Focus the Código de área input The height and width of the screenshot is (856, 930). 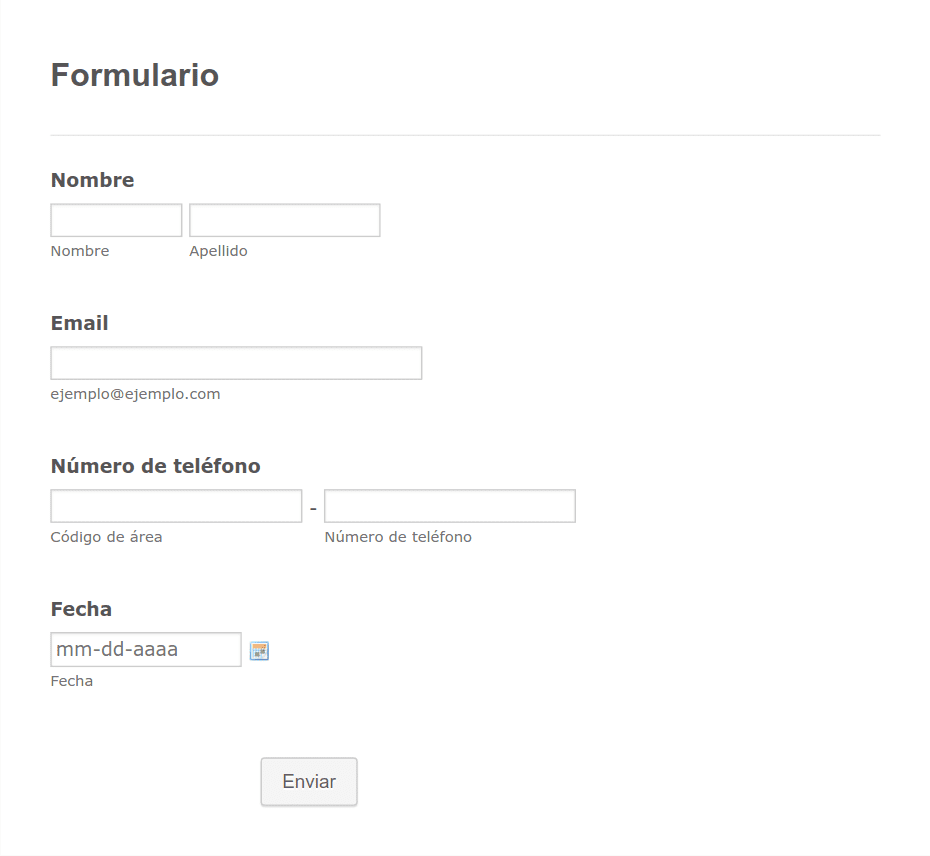[176, 506]
